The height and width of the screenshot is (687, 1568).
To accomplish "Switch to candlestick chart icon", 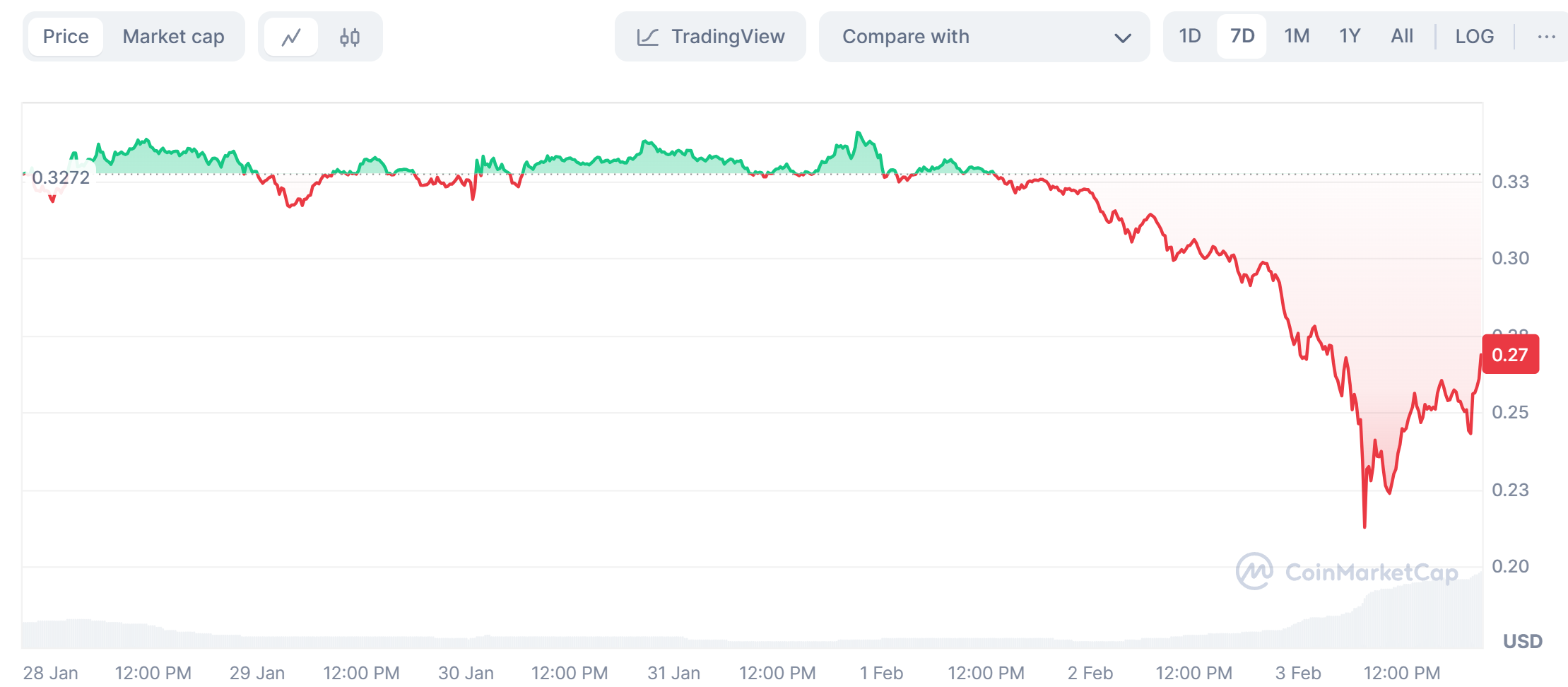I will pyautogui.click(x=349, y=37).
